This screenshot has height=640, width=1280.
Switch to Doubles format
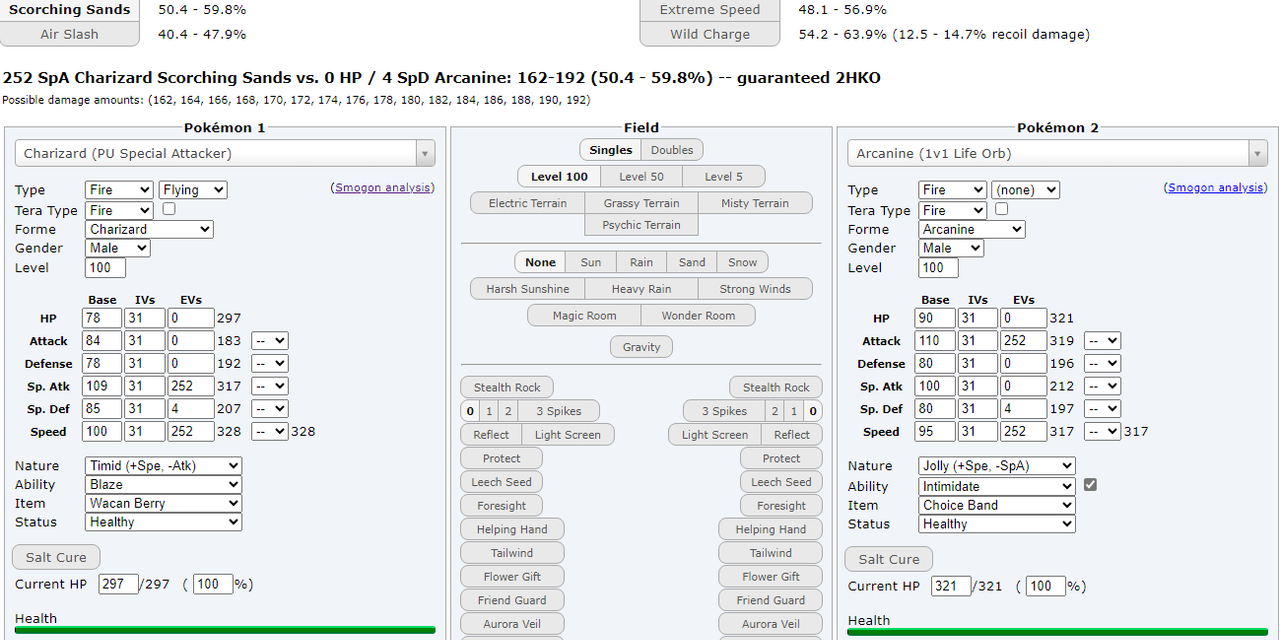point(672,150)
